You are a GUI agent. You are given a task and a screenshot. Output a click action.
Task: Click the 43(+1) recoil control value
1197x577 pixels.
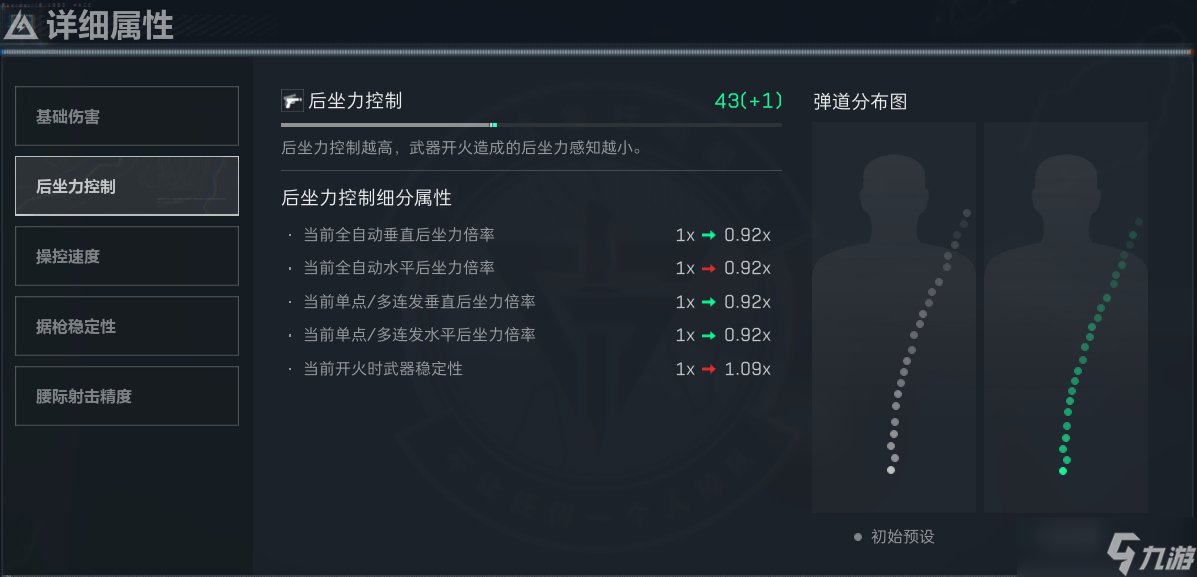(x=748, y=101)
